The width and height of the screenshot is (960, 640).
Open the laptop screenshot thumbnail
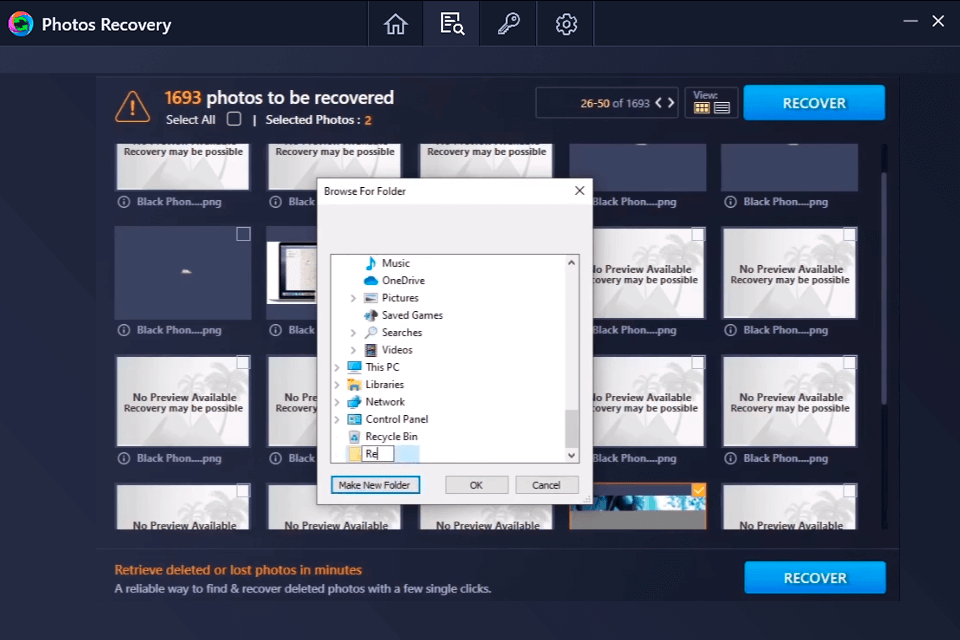pyautogui.click(x=292, y=273)
